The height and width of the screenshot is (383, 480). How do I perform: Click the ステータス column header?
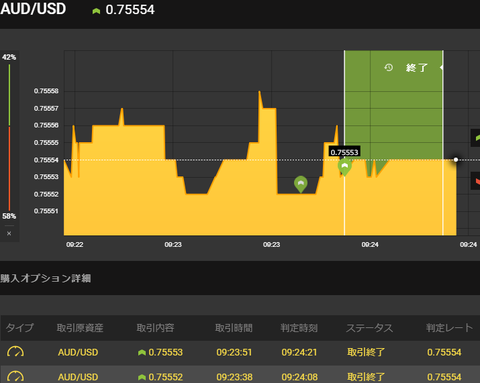tap(369, 328)
